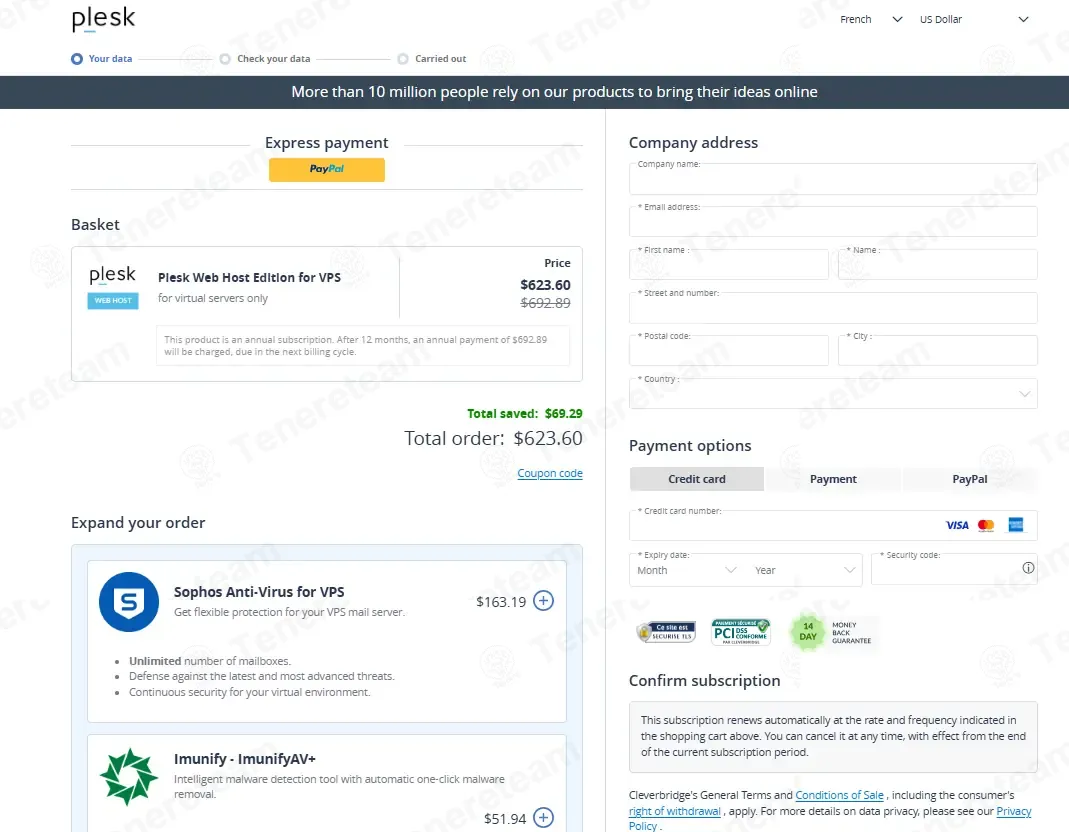Click the Total saved $69.29 text
The width and height of the screenshot is (1069, 832).
tap(524, 413)
